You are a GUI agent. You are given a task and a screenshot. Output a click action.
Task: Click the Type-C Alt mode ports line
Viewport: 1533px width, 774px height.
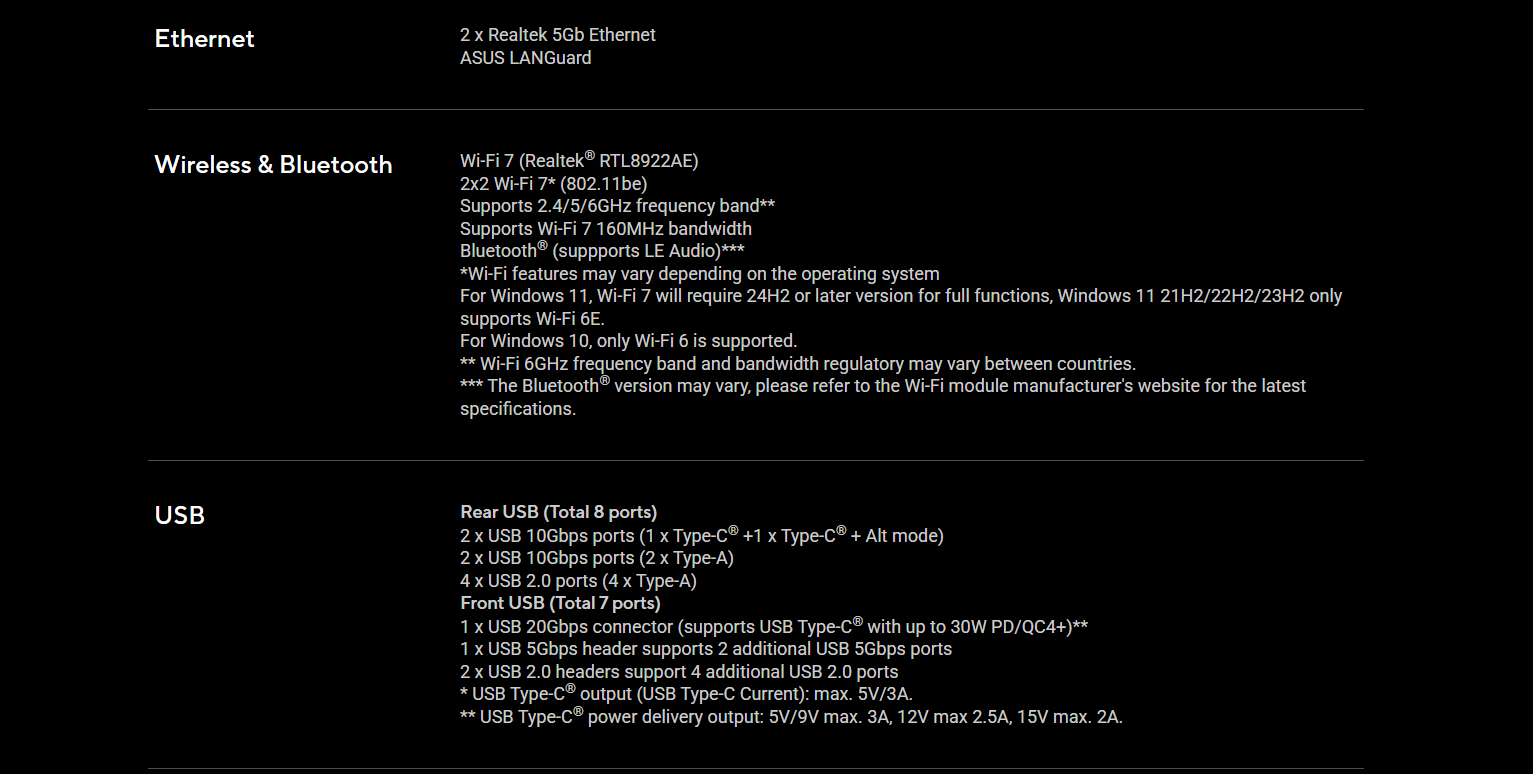pos(701,536)
